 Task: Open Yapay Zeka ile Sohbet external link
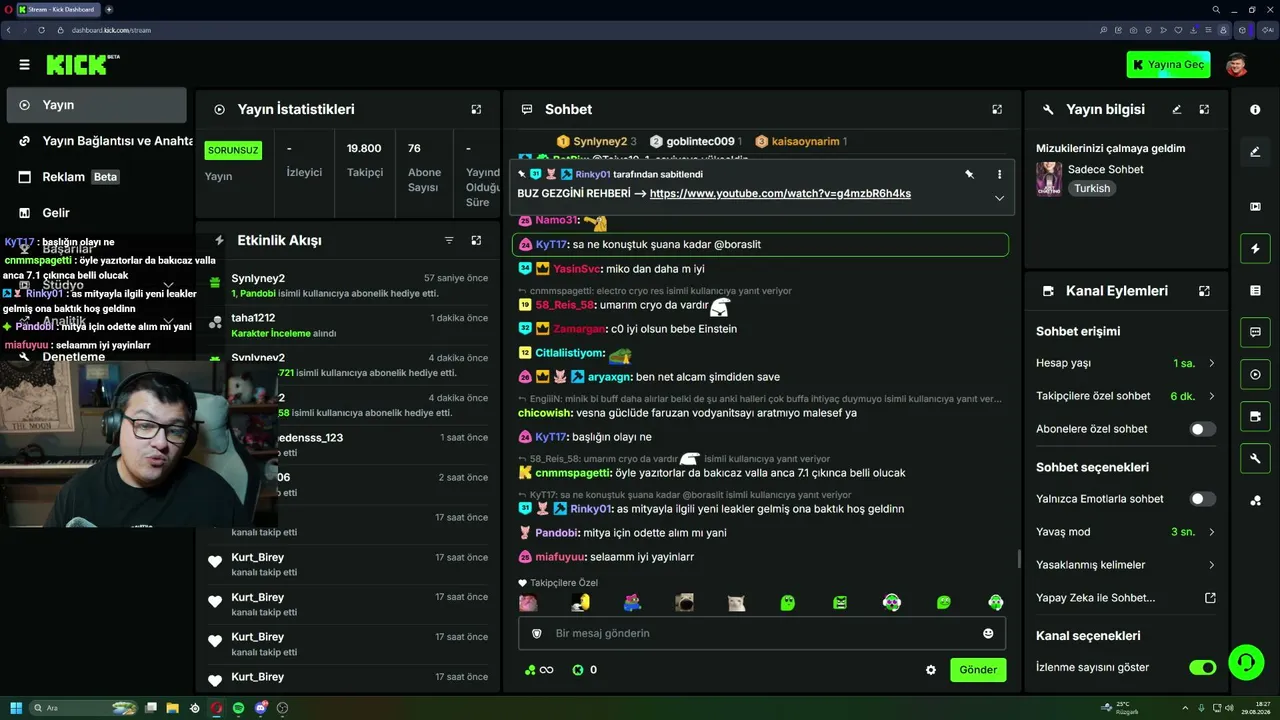point(1126,598)
